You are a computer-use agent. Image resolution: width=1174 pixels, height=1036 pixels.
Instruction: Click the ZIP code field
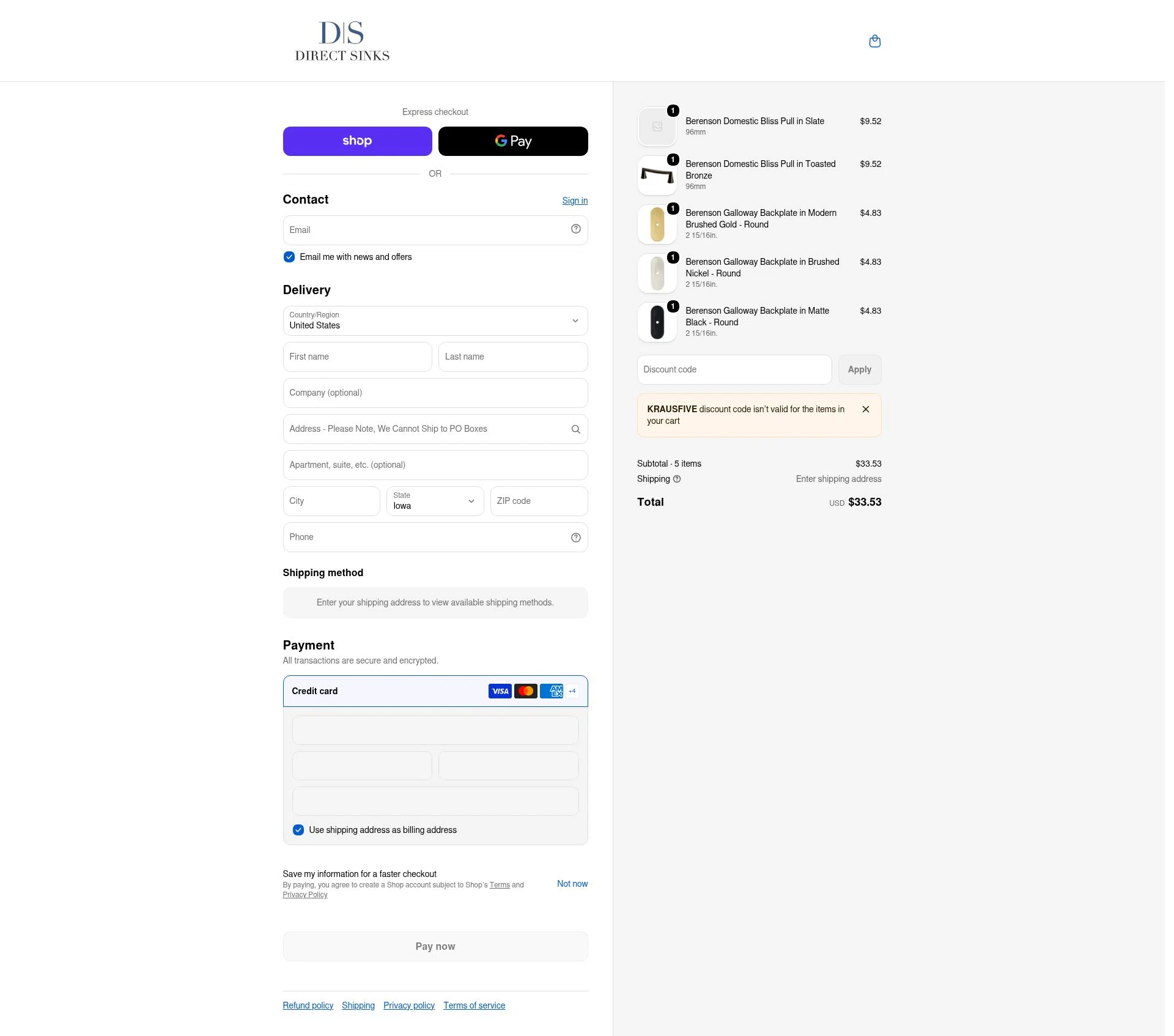[x=539, y=501]
